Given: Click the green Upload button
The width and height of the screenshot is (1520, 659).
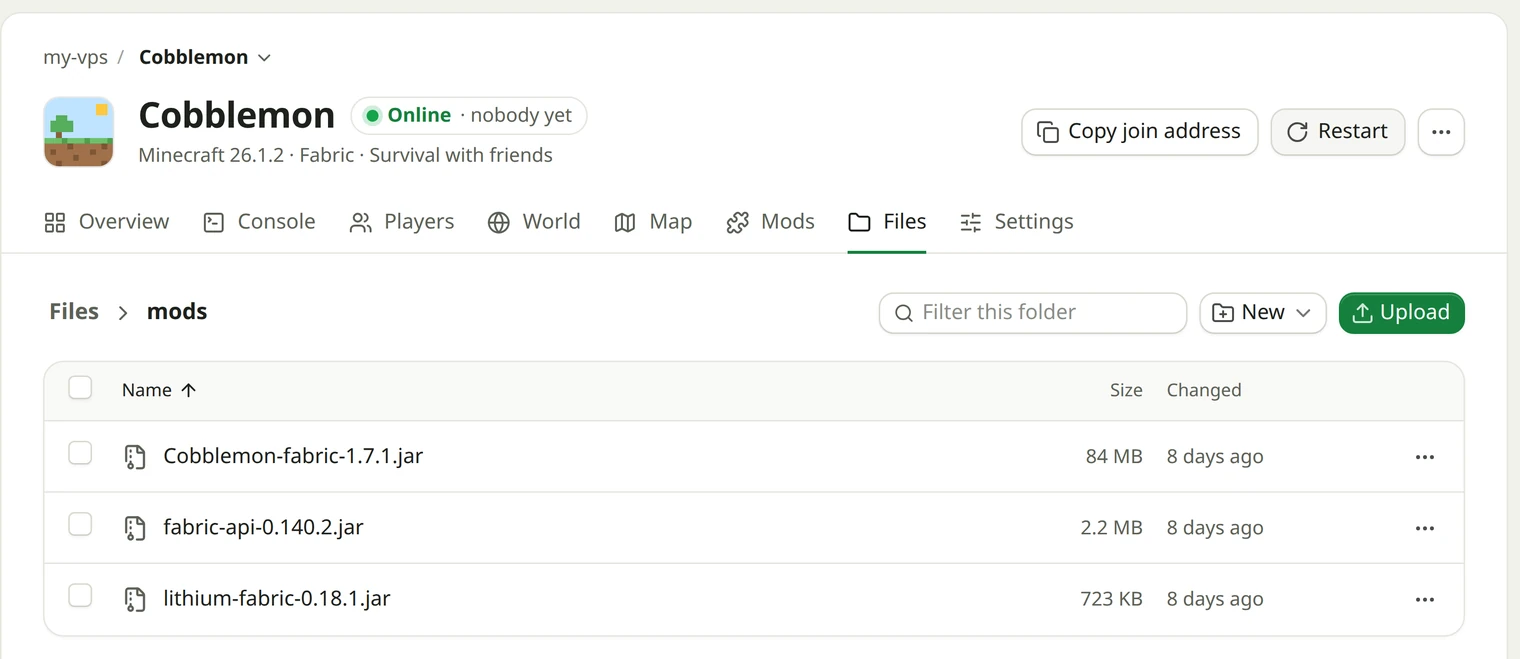Looking at the screenshot, I should click(1401, 313).
